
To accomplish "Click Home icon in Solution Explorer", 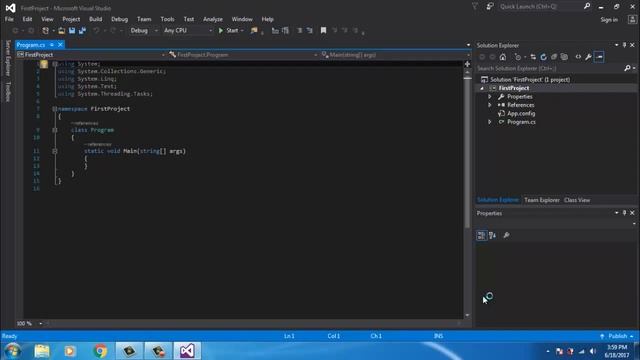I will click(x=503, y=57).
